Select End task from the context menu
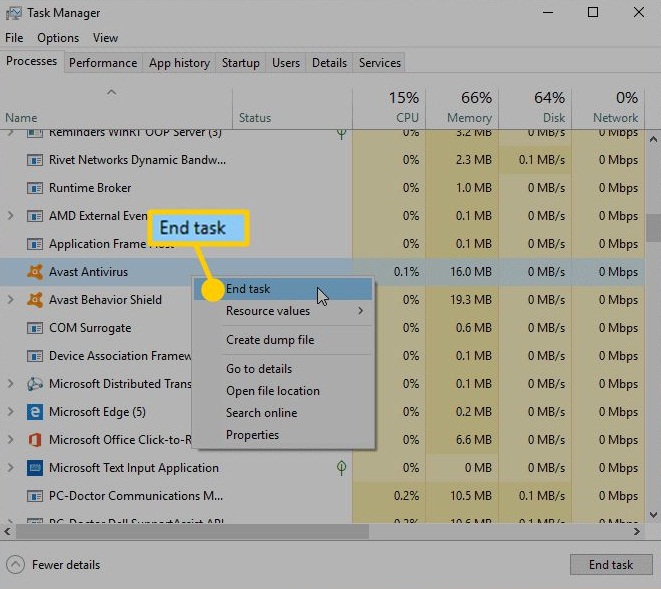The image size is (661, 589). 248,289
